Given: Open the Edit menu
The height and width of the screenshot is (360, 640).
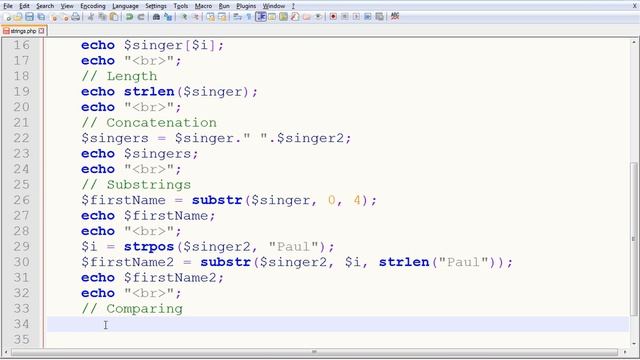Looking at the screenshot, I should point(24,6).
